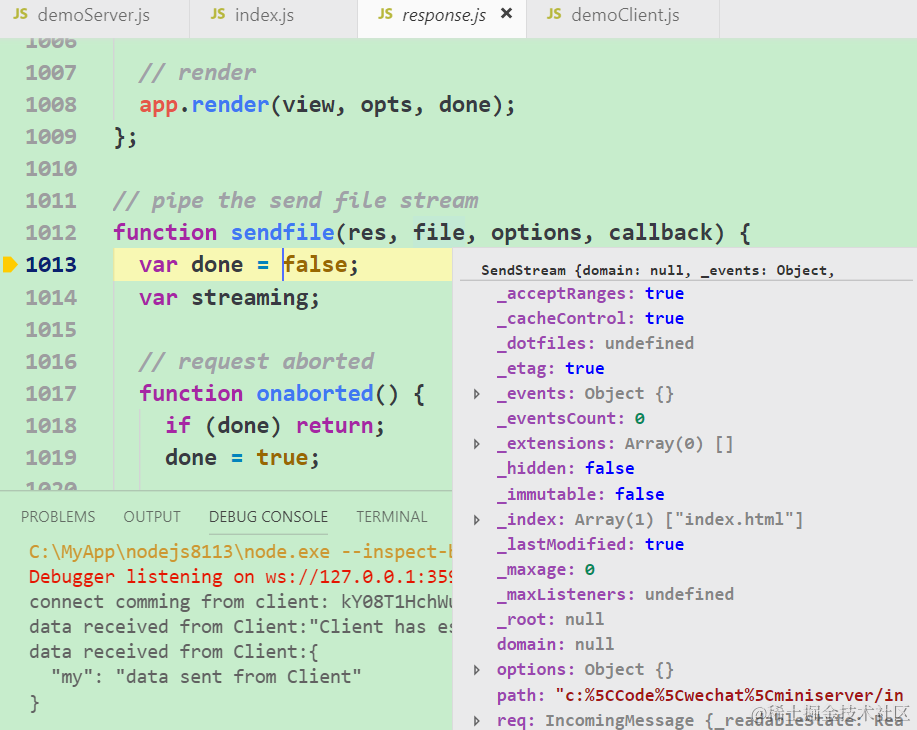Screen dimensions: 917x730
Task: Click the node.exe --inspect console line
Action: [x=240, y=552]
